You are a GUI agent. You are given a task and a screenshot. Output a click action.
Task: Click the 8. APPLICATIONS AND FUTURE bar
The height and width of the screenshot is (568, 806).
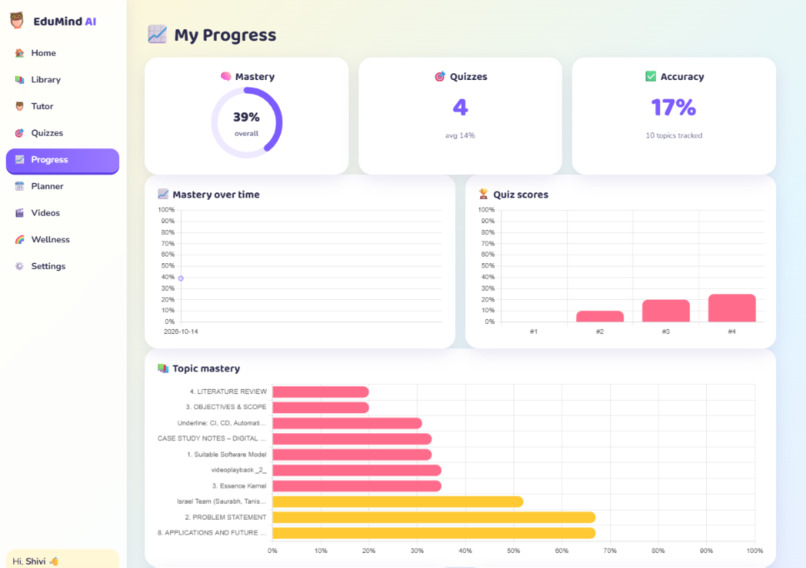434,533
